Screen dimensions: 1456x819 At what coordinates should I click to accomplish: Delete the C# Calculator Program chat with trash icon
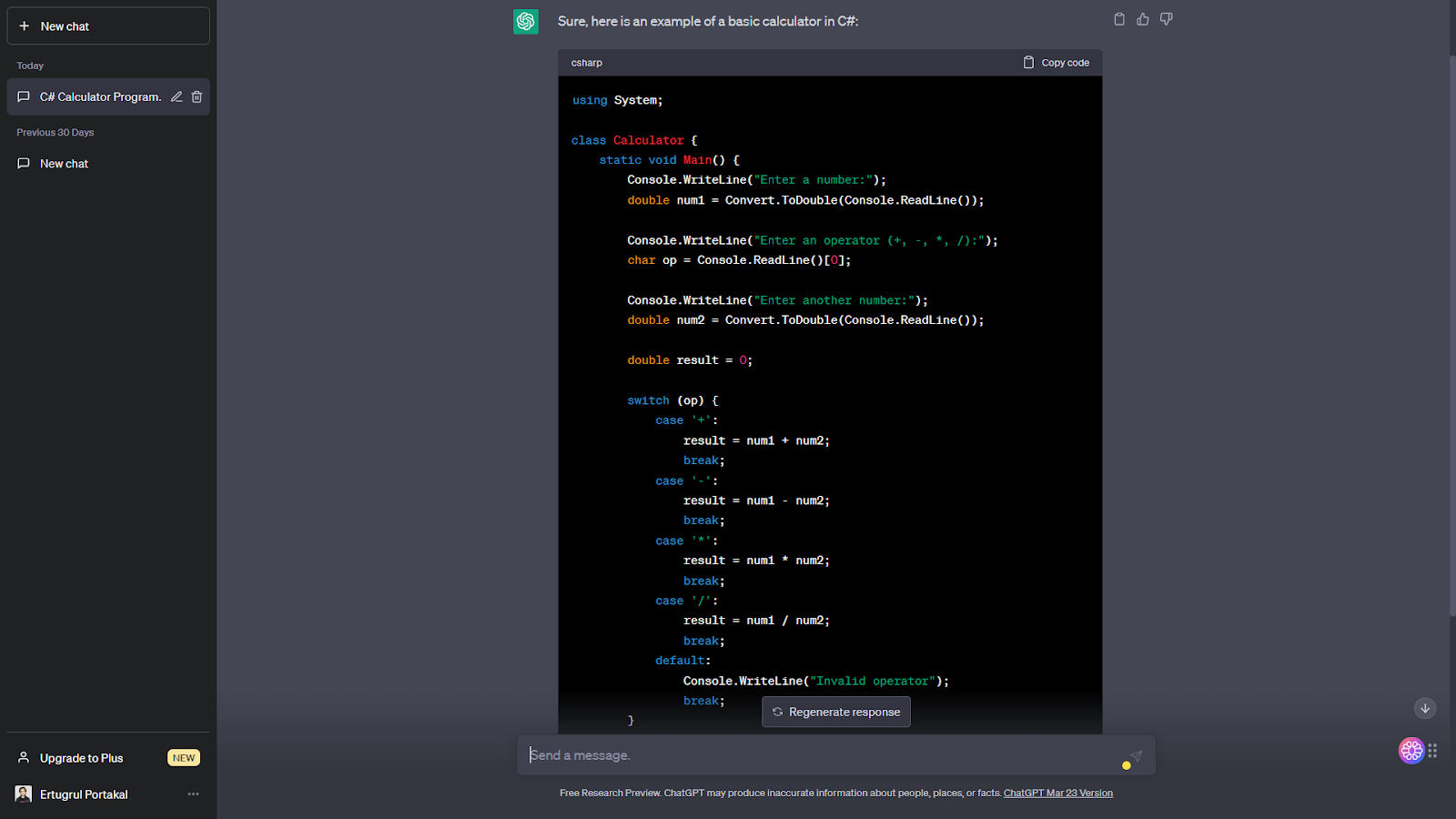pyautogui.click(x=197, y=96)
